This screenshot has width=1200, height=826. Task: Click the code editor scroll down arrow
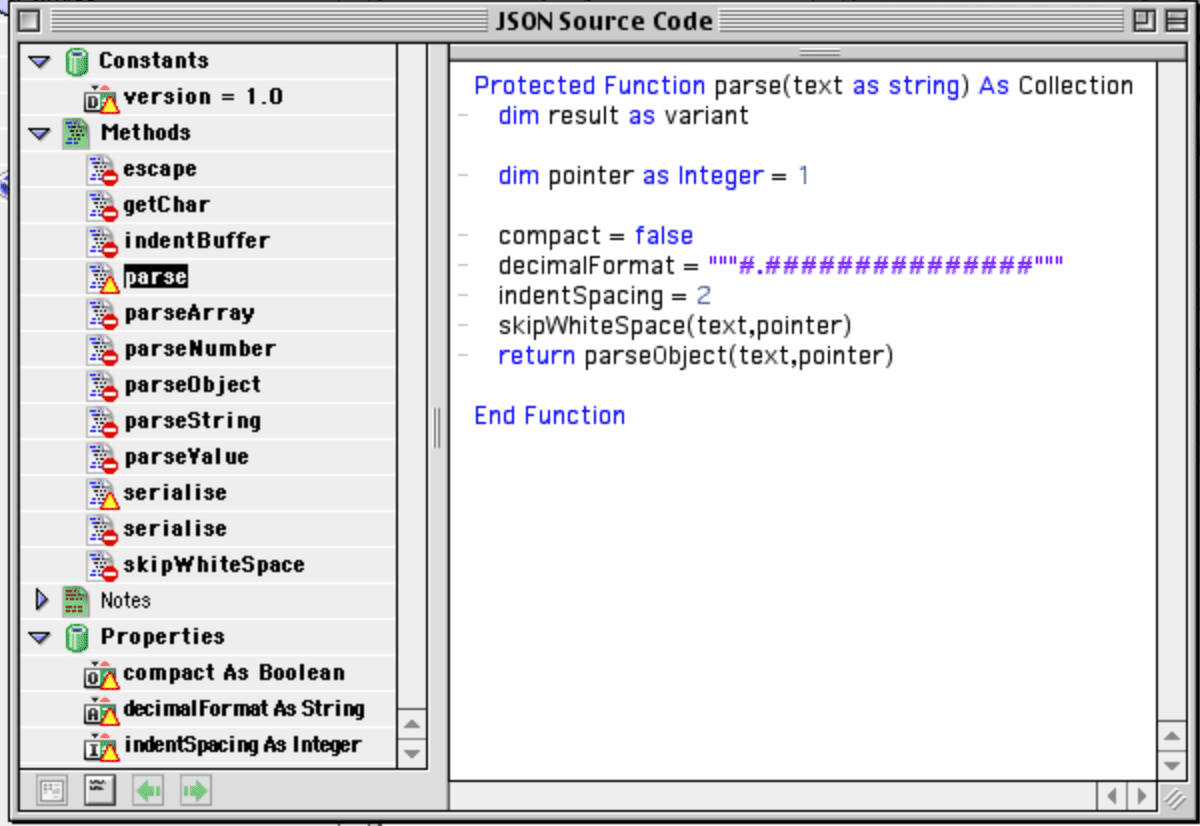(1174, 767)
